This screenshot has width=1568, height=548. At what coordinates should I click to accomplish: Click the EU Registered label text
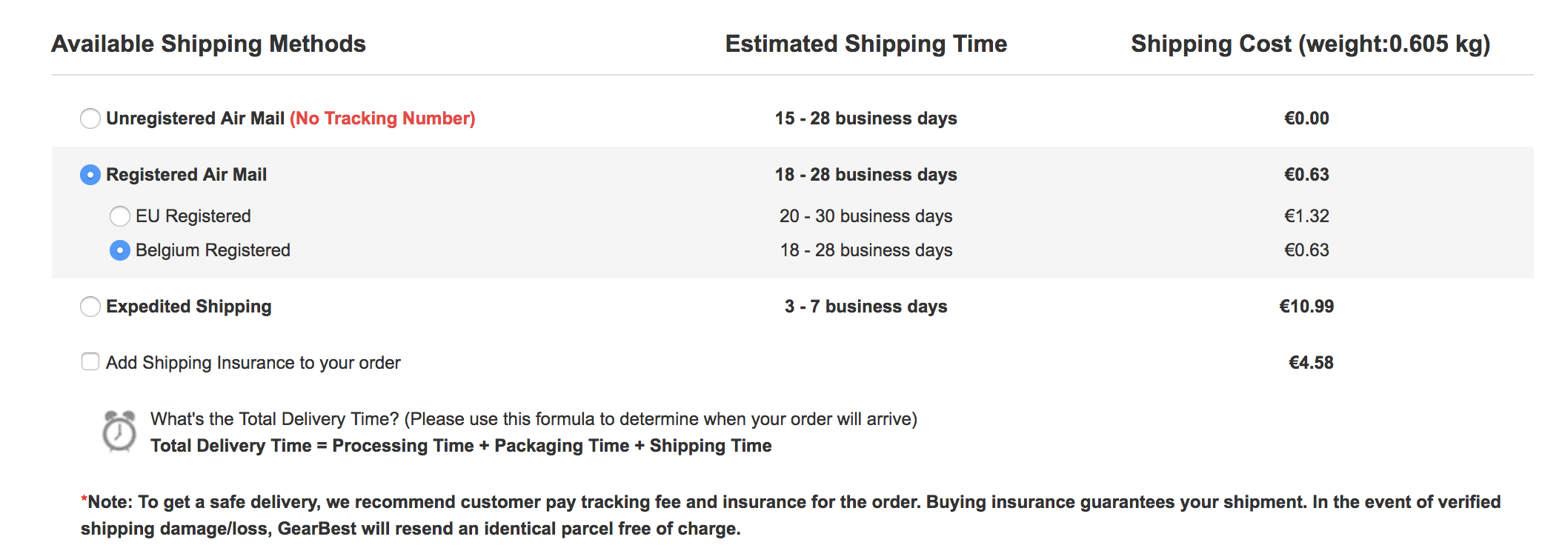click(193, 216)
